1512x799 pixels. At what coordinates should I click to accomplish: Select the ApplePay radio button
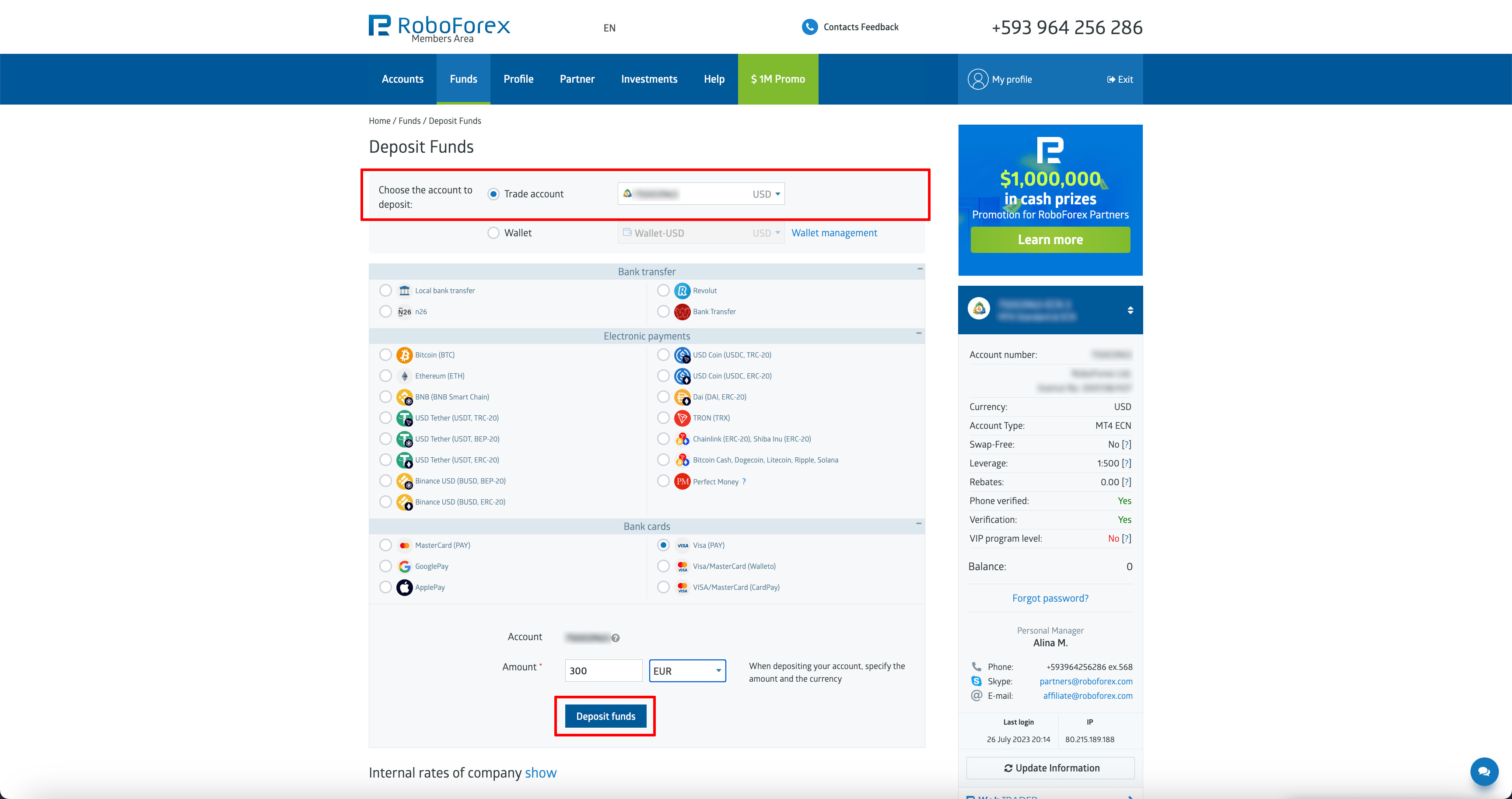click(385, 588)
